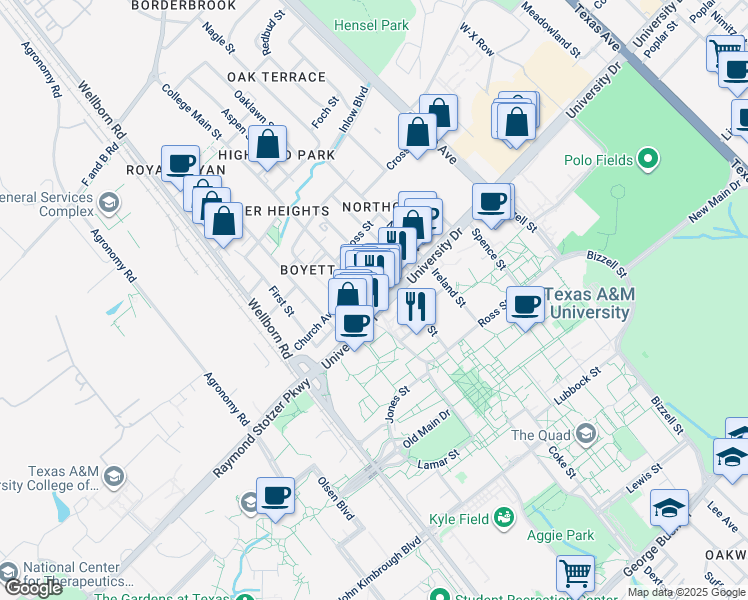Open the fork and knife marker near Ireland St
The width and height of the screenshot is (748, 600).
416,308
